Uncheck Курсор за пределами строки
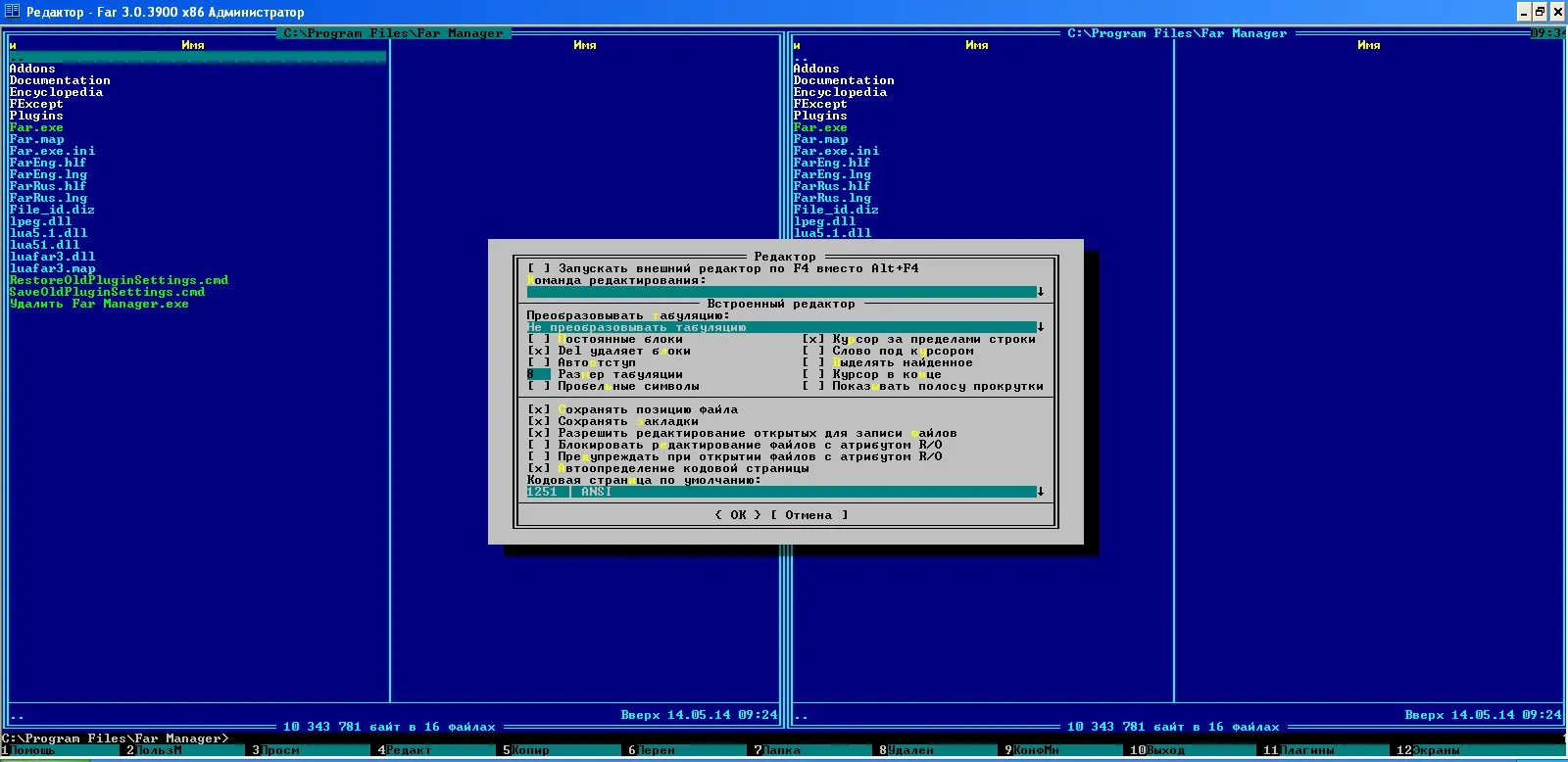 coord(813,339)
